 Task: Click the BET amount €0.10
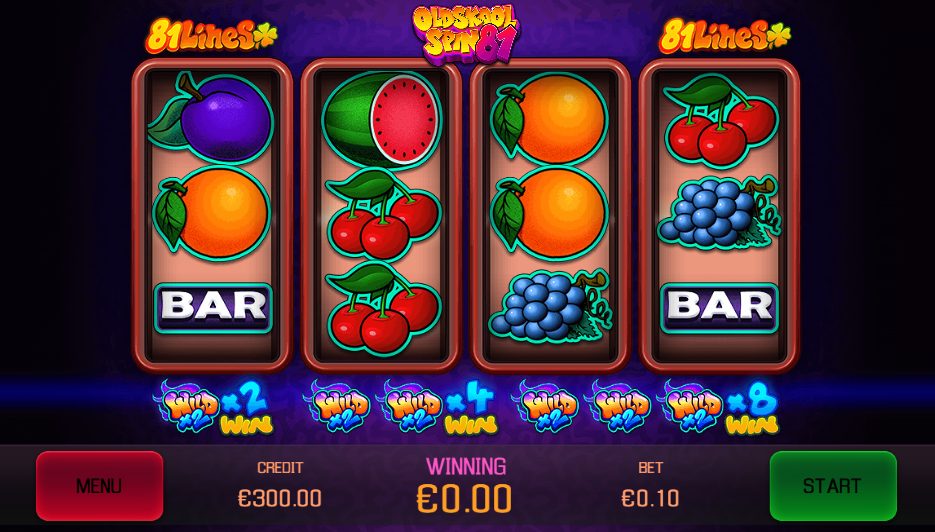coord(650,497)
